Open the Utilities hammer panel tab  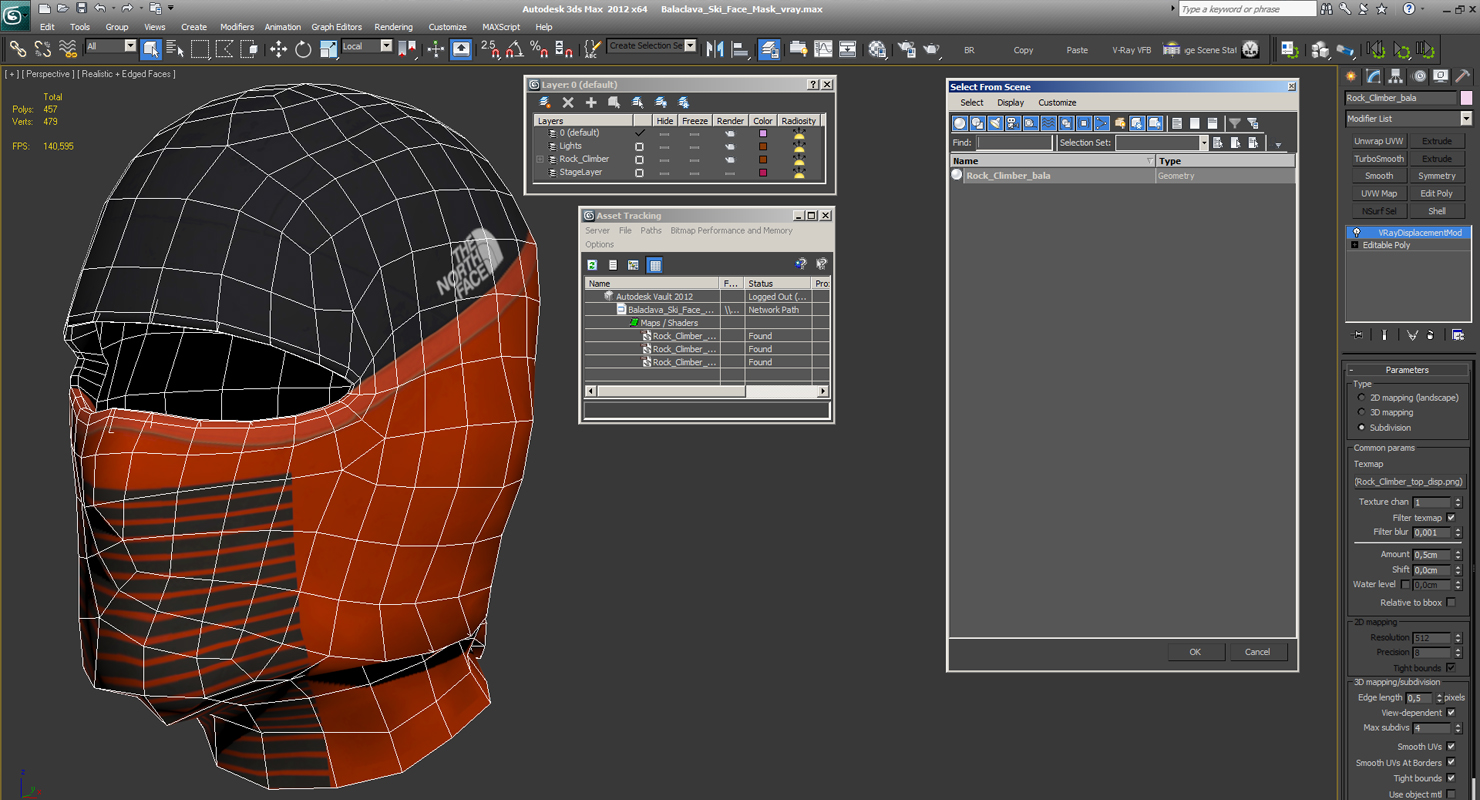click(1463, 76)
